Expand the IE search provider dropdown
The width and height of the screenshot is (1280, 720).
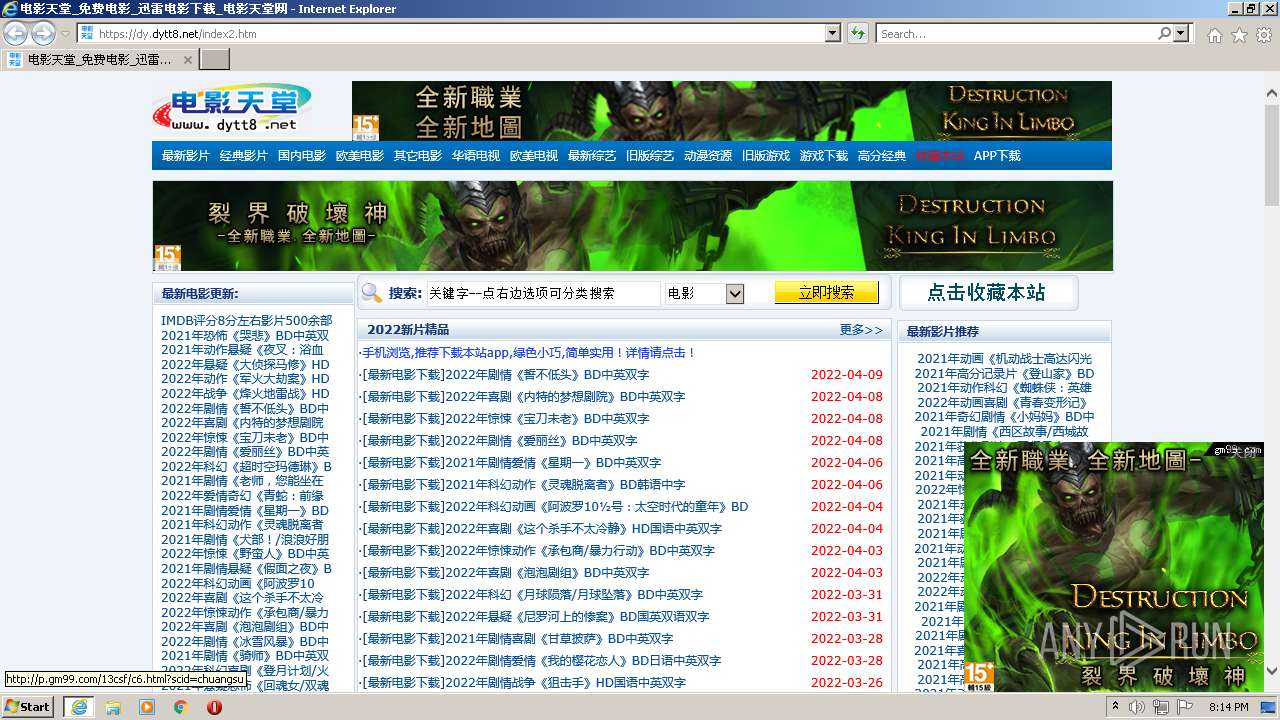1181,33
